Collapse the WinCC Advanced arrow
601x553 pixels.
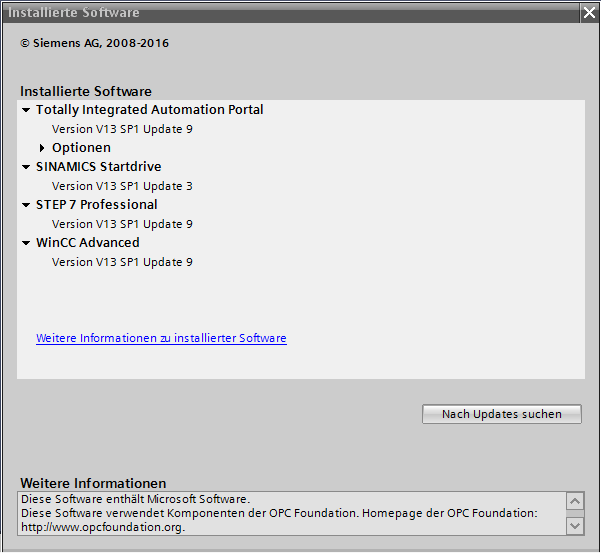[x=26, y=243]
